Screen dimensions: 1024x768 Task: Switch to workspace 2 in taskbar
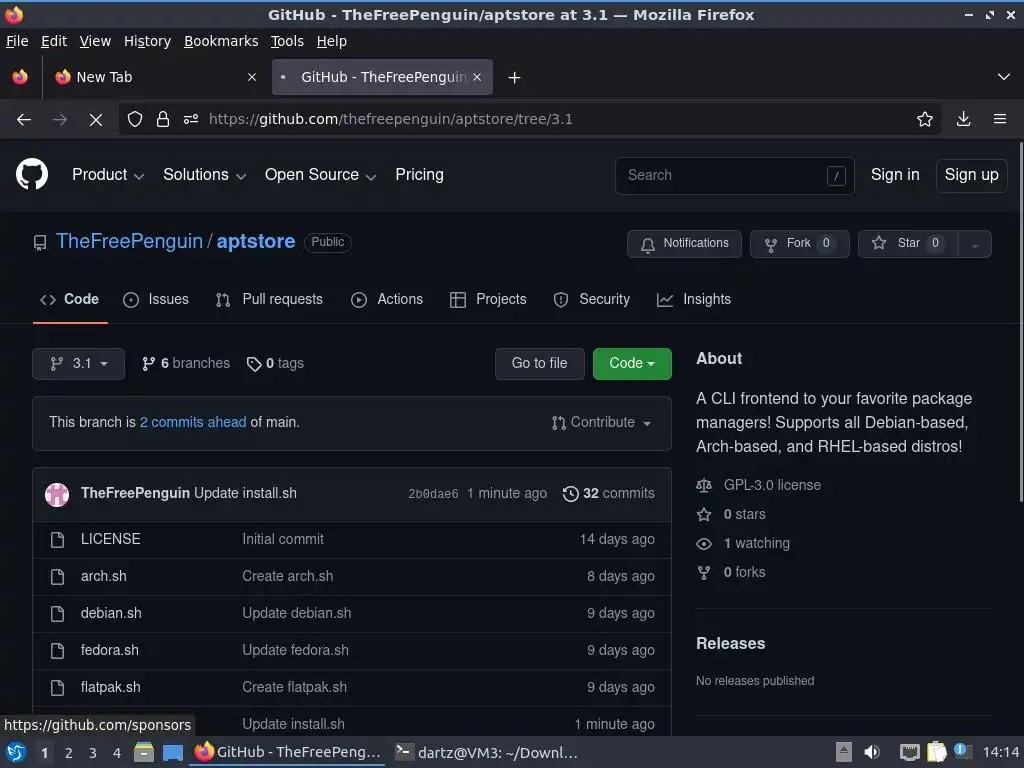tap(69, 753)
